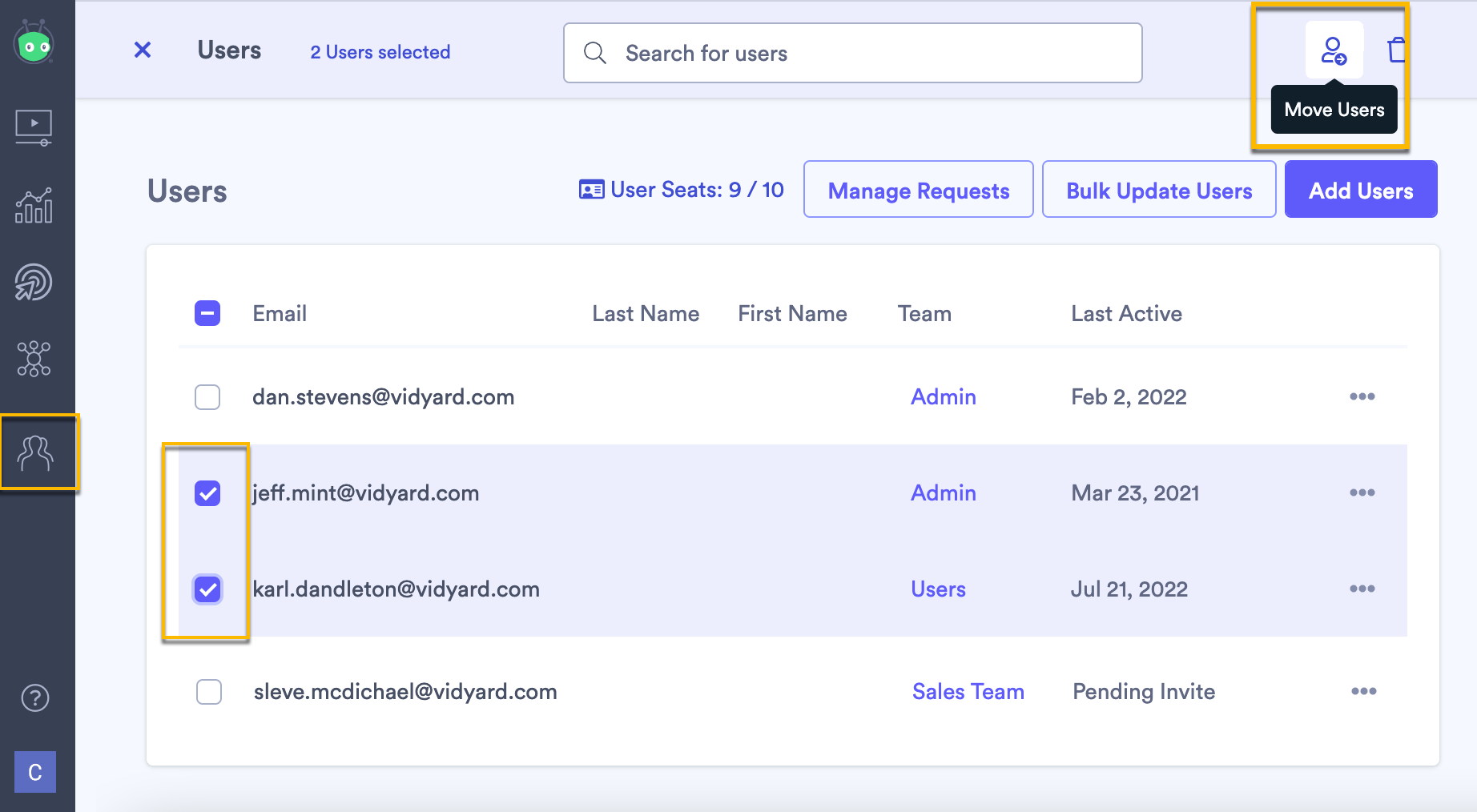Click the User Seats: 9 / 10 text

(698, 190)
